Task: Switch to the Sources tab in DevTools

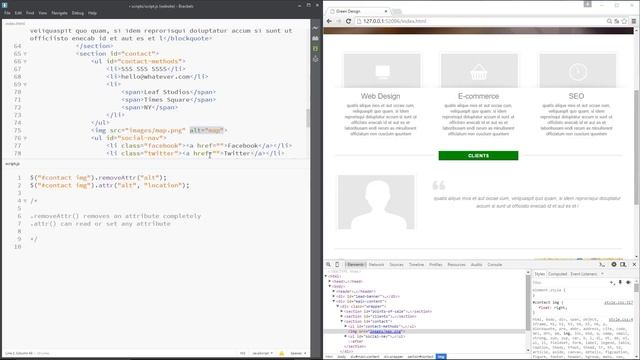Action: pos(396,265)
